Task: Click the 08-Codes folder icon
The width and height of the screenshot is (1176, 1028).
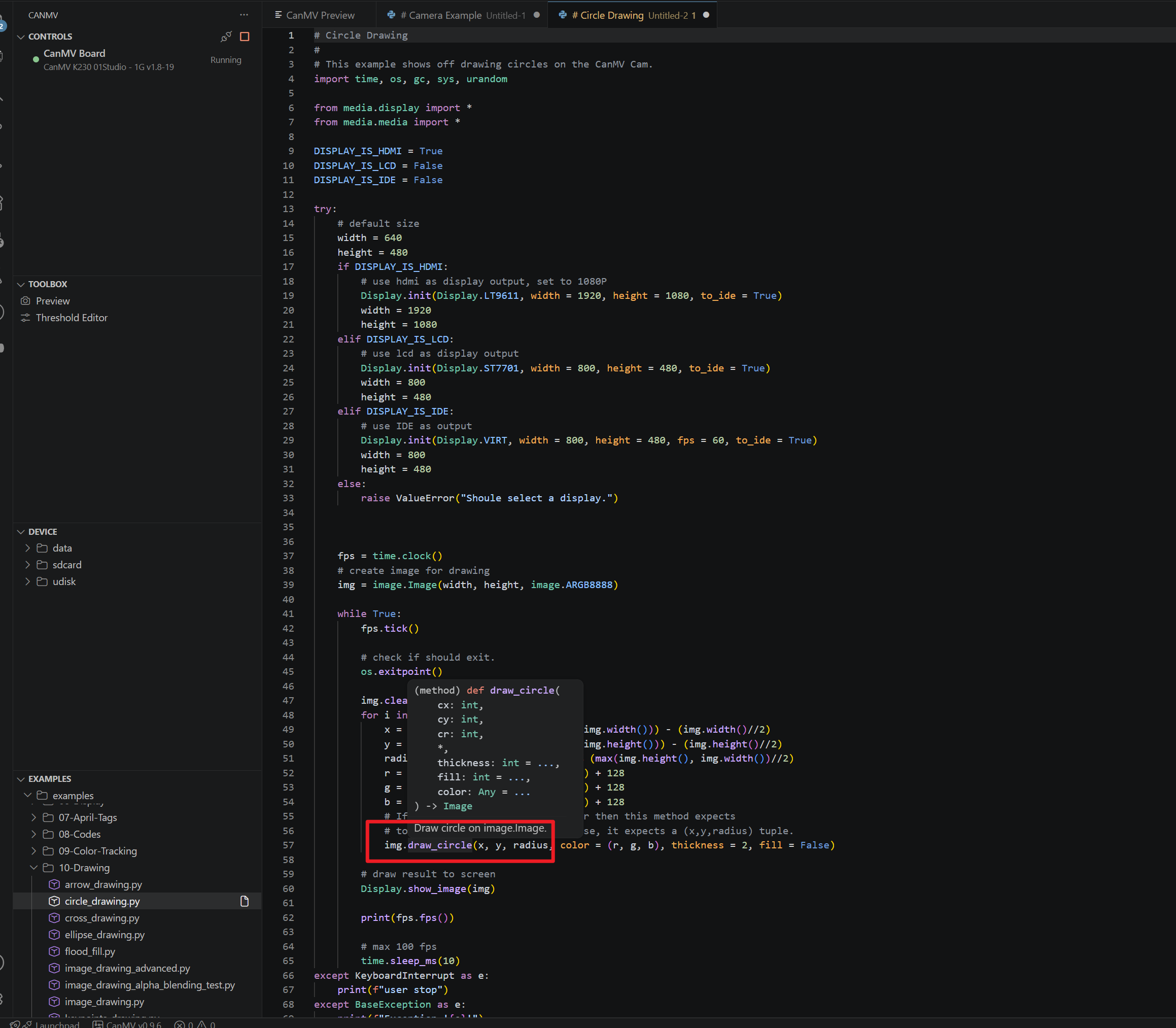Action: click(x=48, y=834)
